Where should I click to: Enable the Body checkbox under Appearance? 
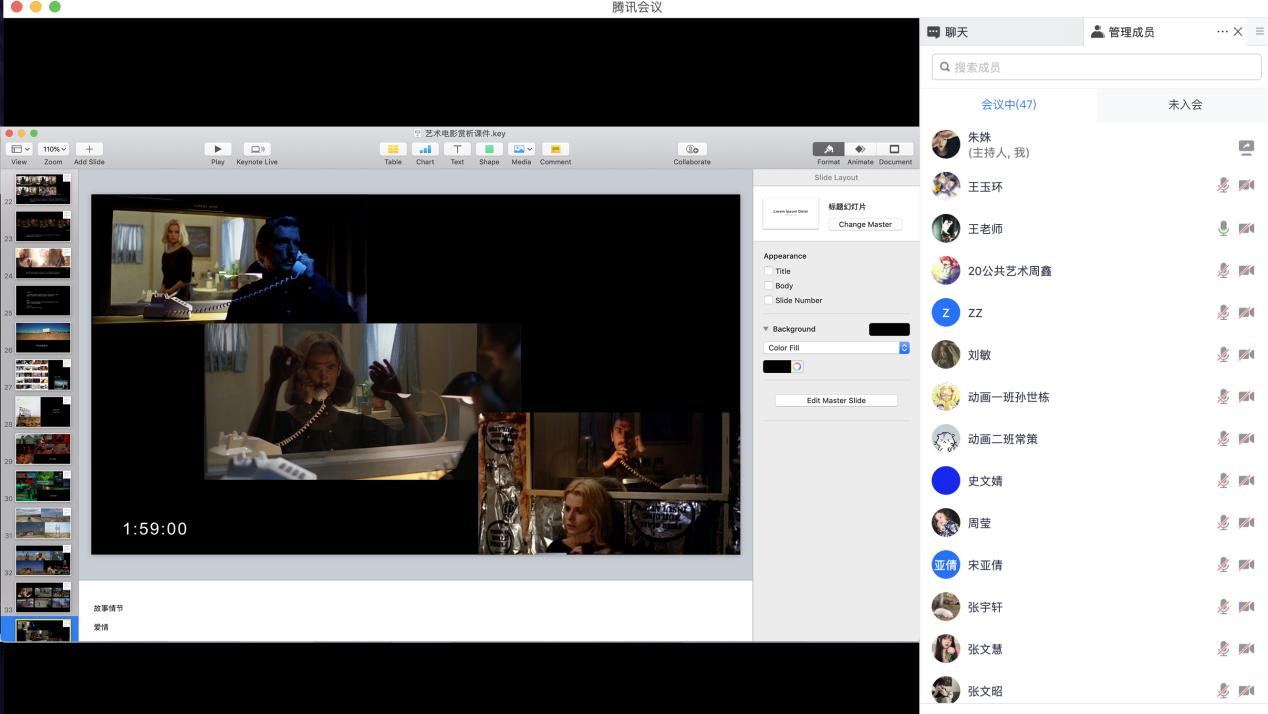768,286
